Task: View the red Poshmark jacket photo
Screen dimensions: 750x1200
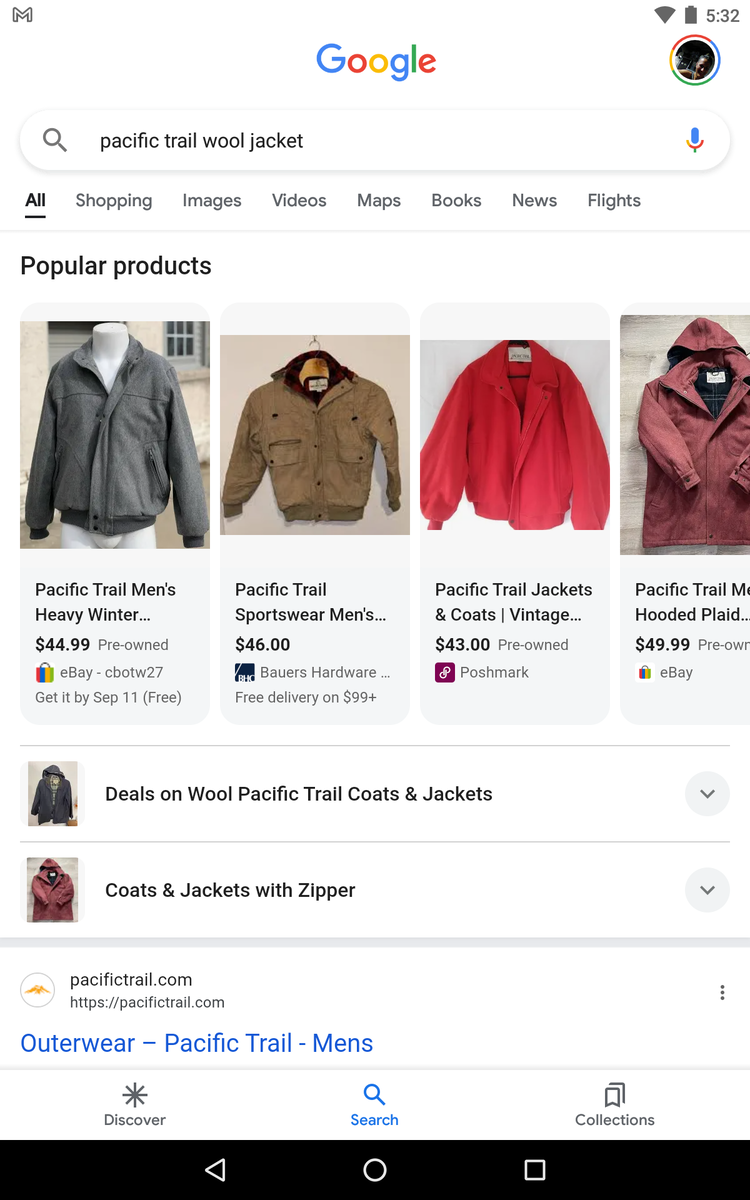Action: 515,435
